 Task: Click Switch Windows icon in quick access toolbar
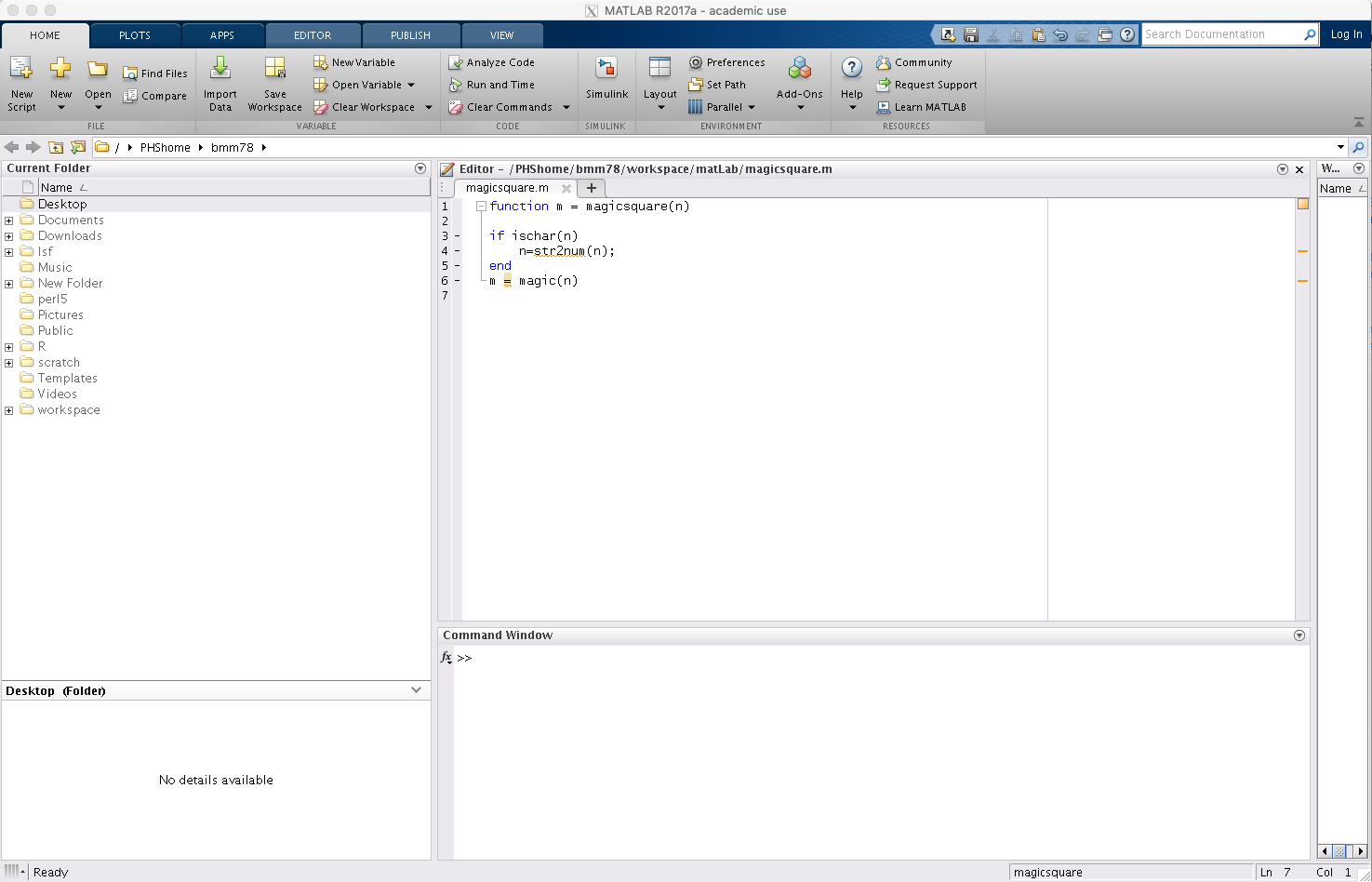tap(1105, 34)
